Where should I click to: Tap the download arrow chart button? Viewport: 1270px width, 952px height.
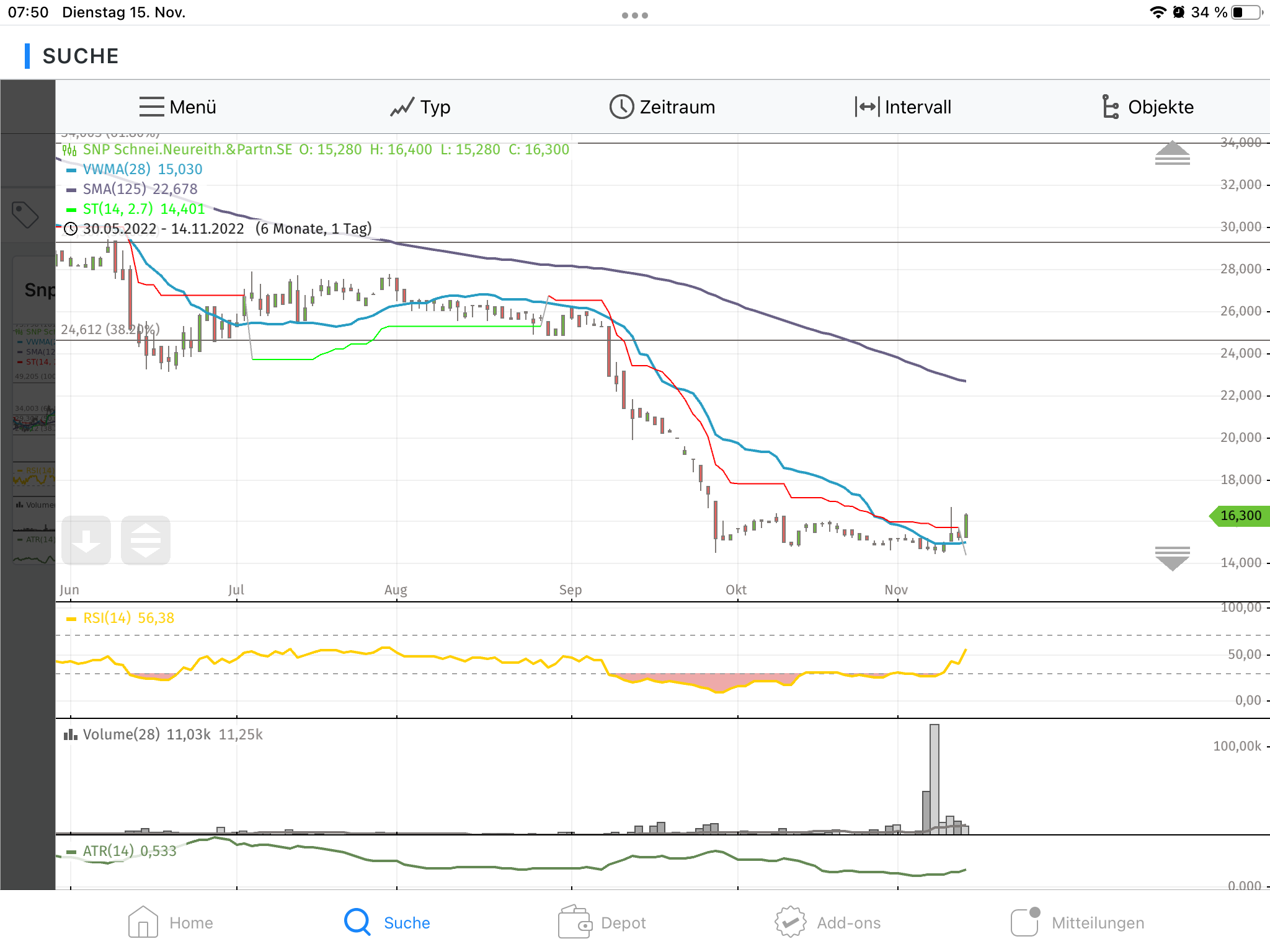coord(86,540)
